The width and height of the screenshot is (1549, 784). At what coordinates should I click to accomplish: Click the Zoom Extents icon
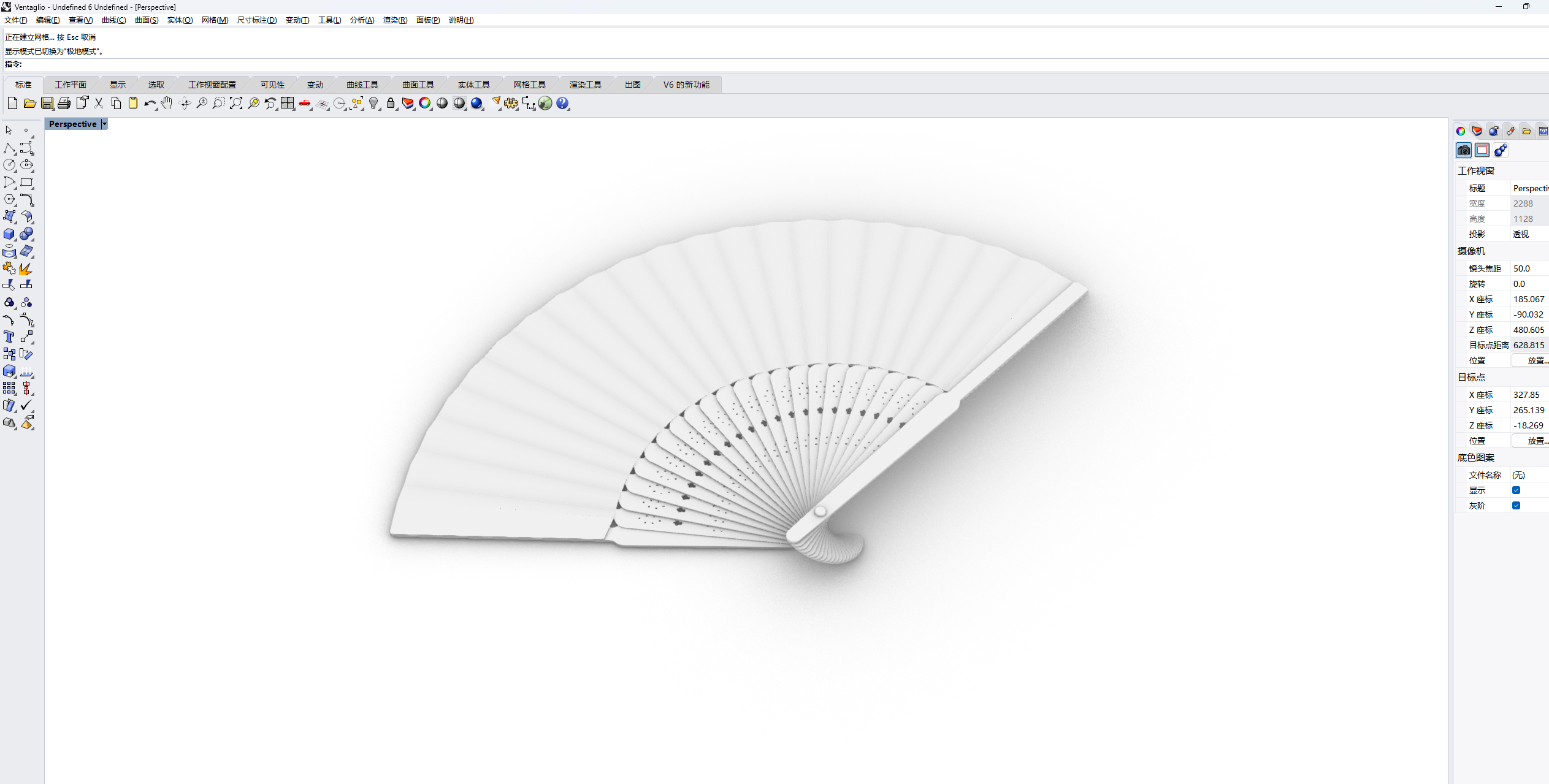click(x=235, y=103)
